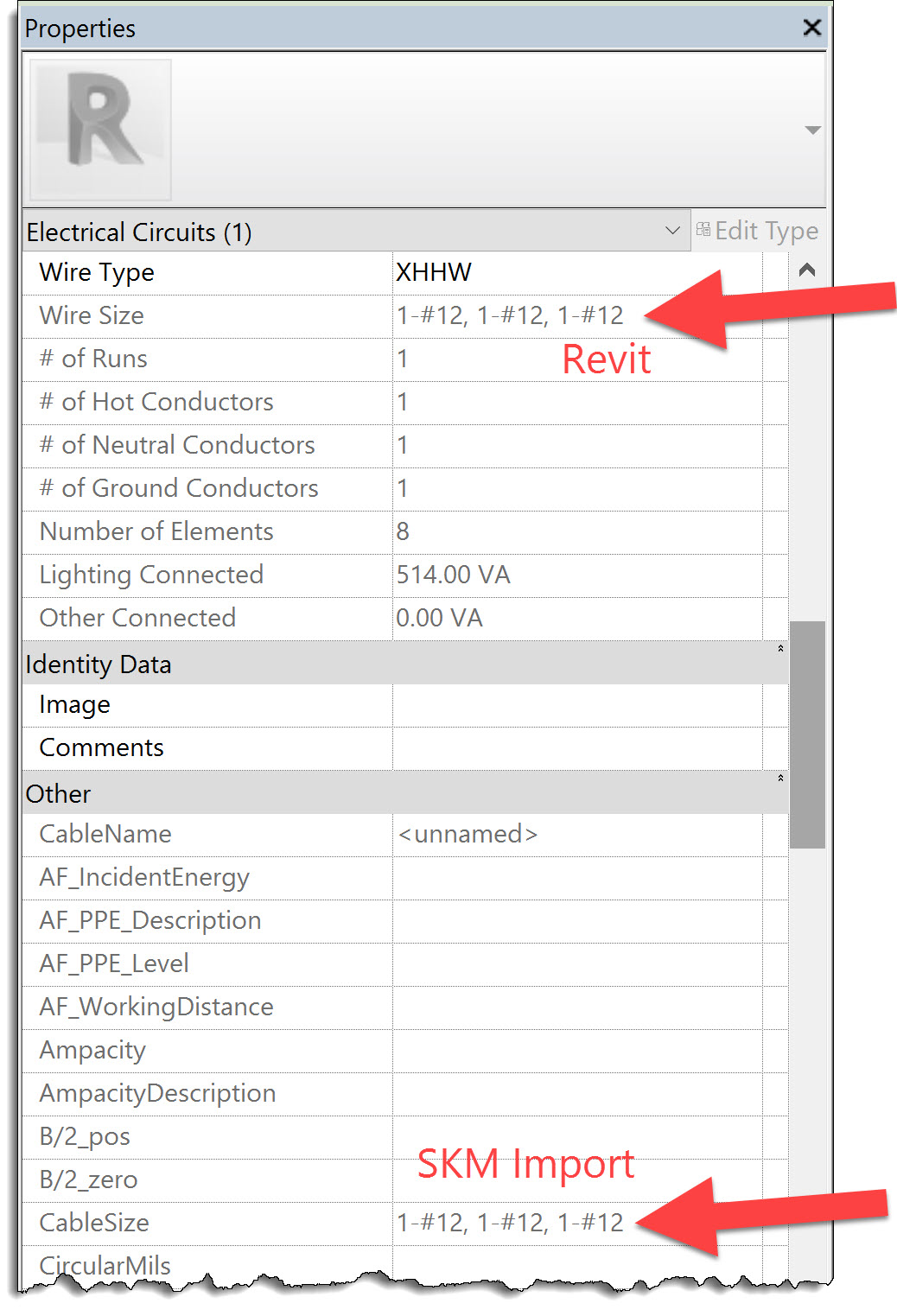
Task: Expand the Electrical Circuits selection dropdown
Action: [x=672, y=231]
